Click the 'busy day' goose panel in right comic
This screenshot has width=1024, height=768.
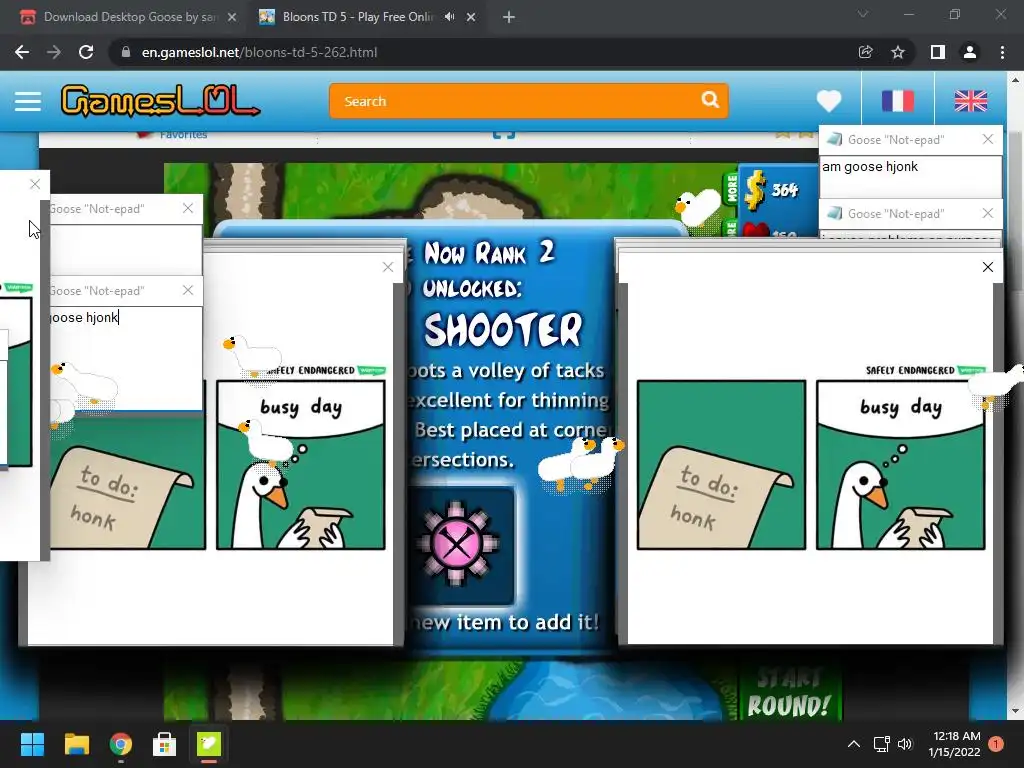pos(901,465)
